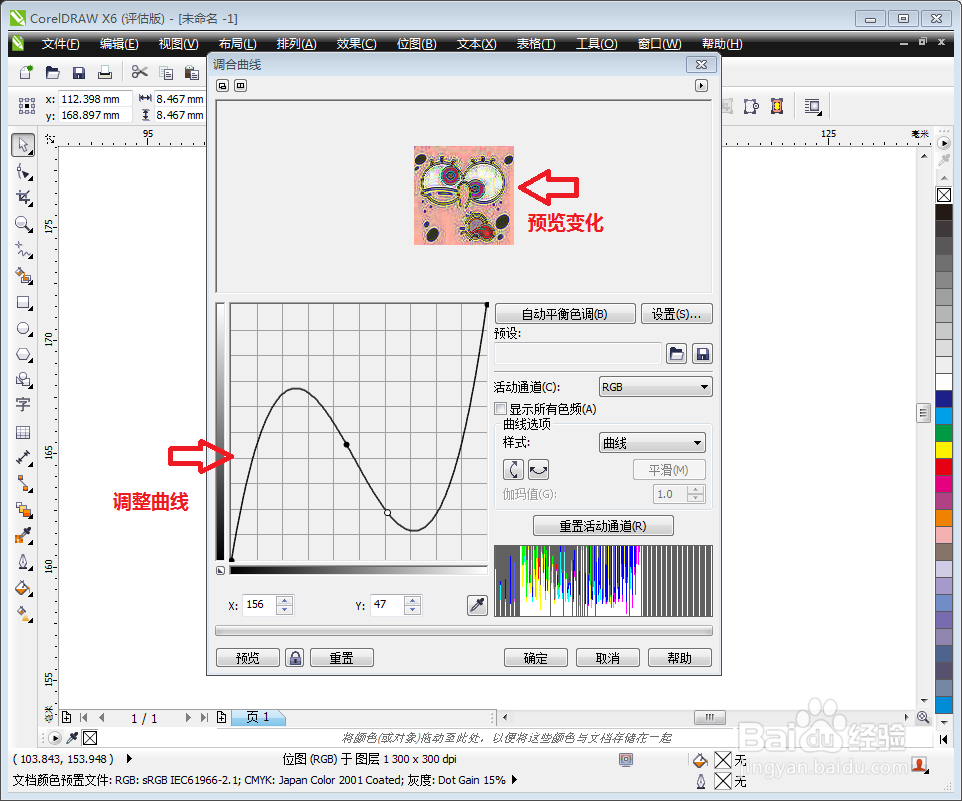The height and width of the screenshot is (801, 962).
Task: Open the 位图(B) menu
Action: [416, 43]
